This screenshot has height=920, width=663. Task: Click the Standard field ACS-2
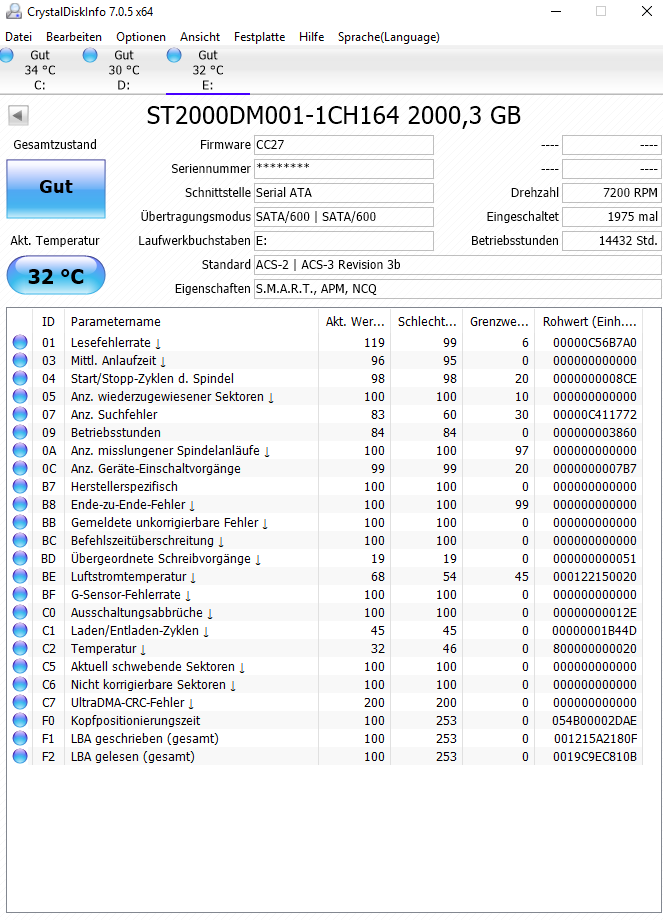tap(458, 265)
